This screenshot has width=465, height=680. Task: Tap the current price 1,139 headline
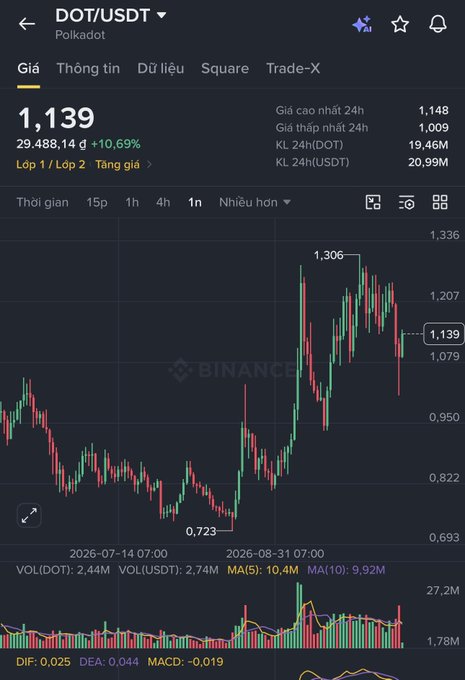point(56,118)
